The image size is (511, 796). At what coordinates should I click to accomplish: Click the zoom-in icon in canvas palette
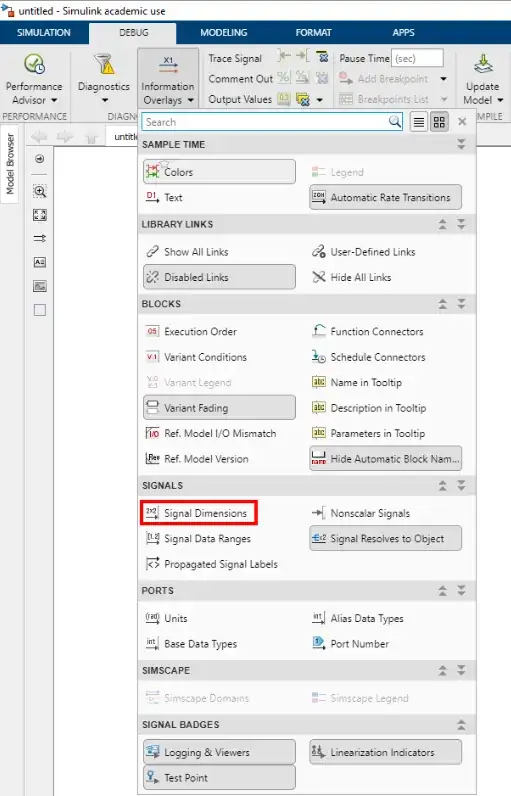click(40, 191)
